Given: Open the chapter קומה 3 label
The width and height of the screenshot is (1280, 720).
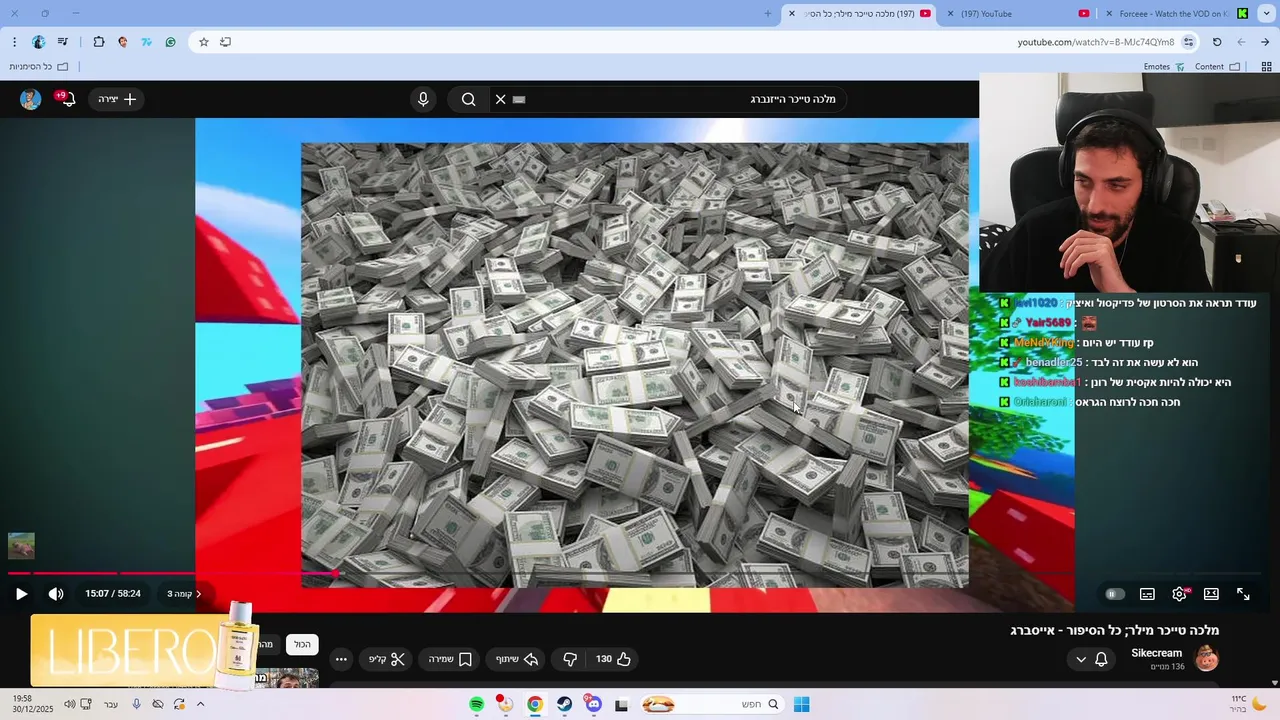Looking at the screenshot, I should [x=184, y=594].
